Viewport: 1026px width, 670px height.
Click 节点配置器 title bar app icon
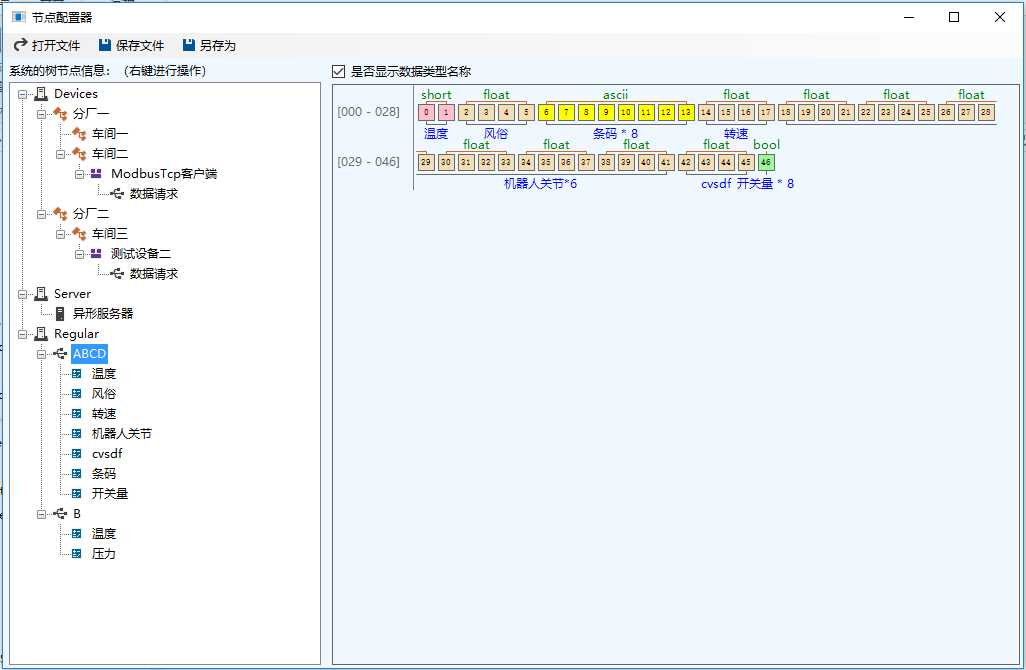click(19, 17)
